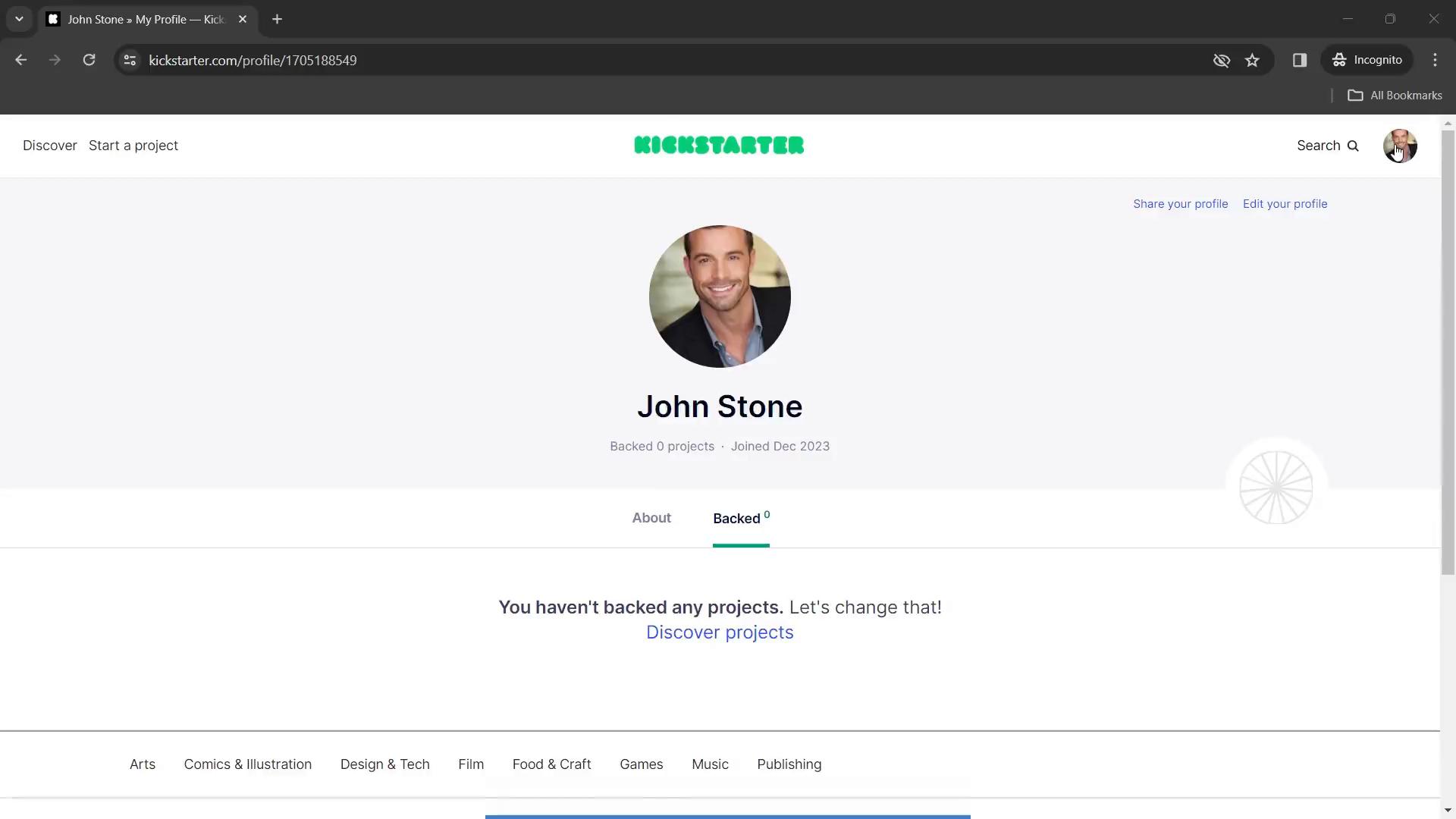Click the Kickstarter logo to go home
Viewport: 1456px width, 819px height.
tap(719, 145)
